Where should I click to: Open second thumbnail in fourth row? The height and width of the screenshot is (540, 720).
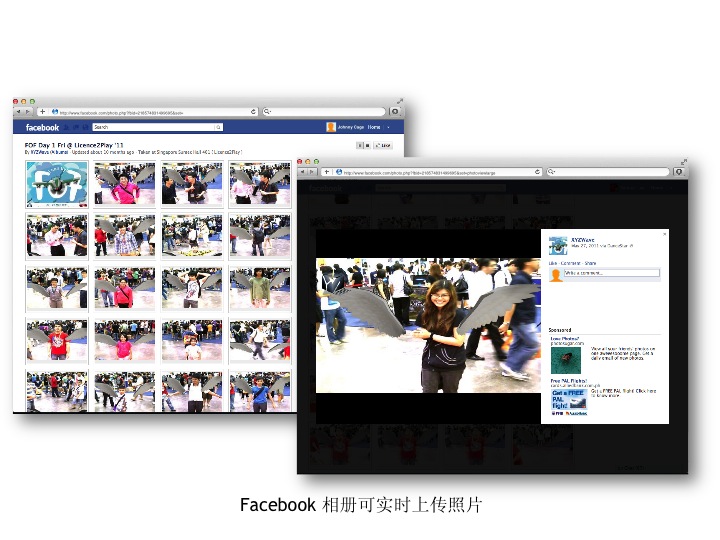[124, 341]
